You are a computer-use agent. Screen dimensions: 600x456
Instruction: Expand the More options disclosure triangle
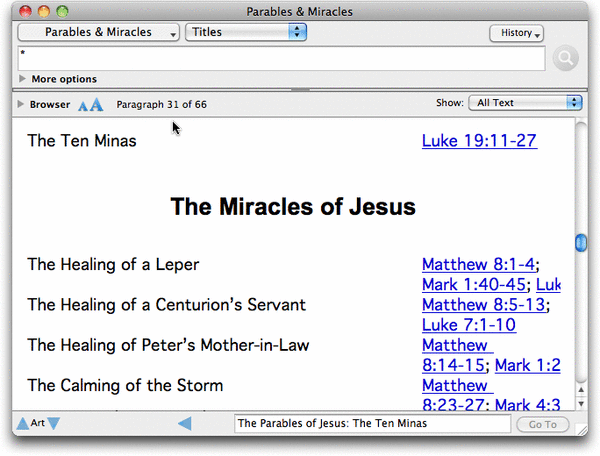click(23, 79)
